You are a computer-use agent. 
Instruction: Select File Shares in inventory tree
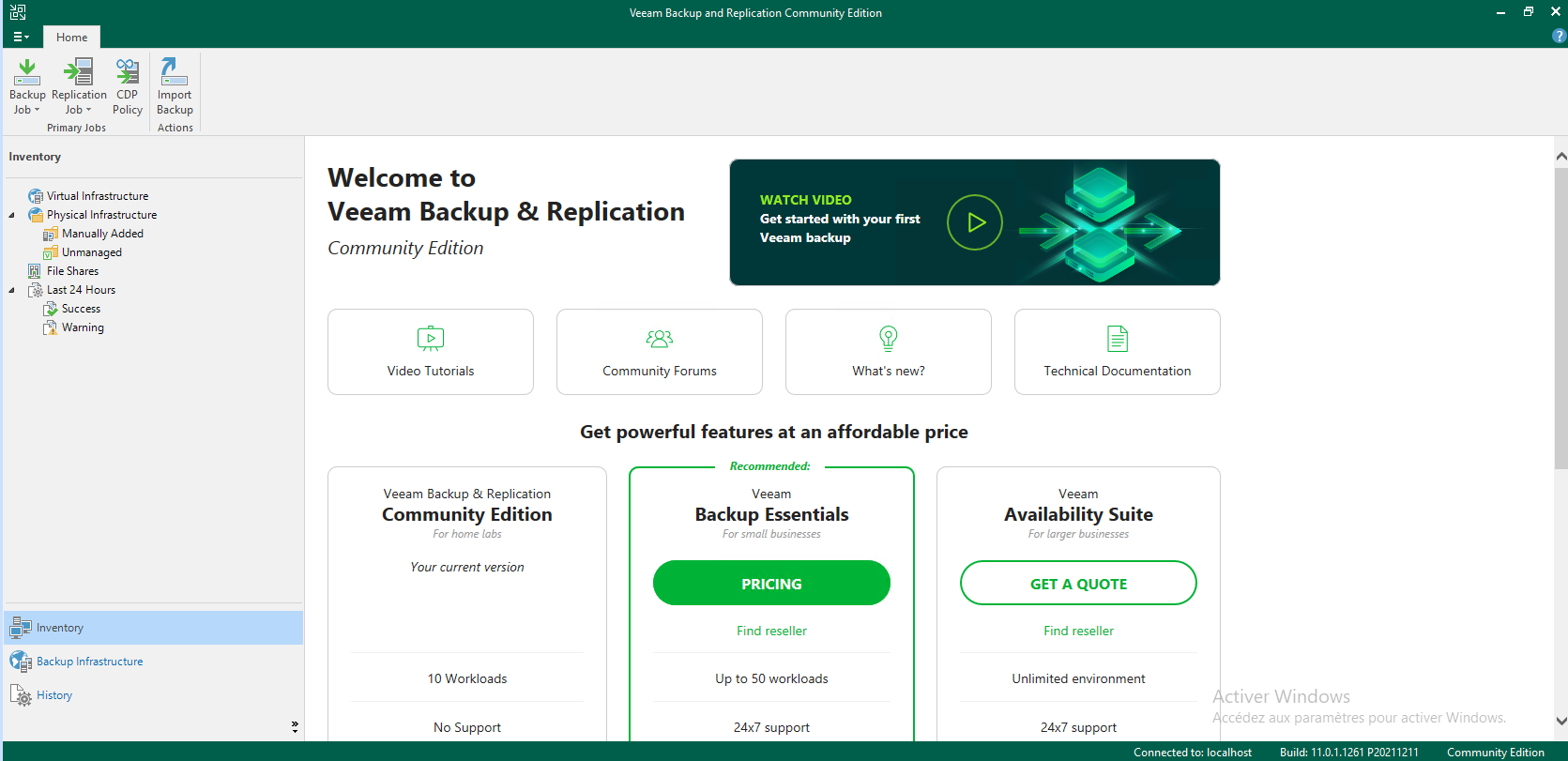point(72,271)
